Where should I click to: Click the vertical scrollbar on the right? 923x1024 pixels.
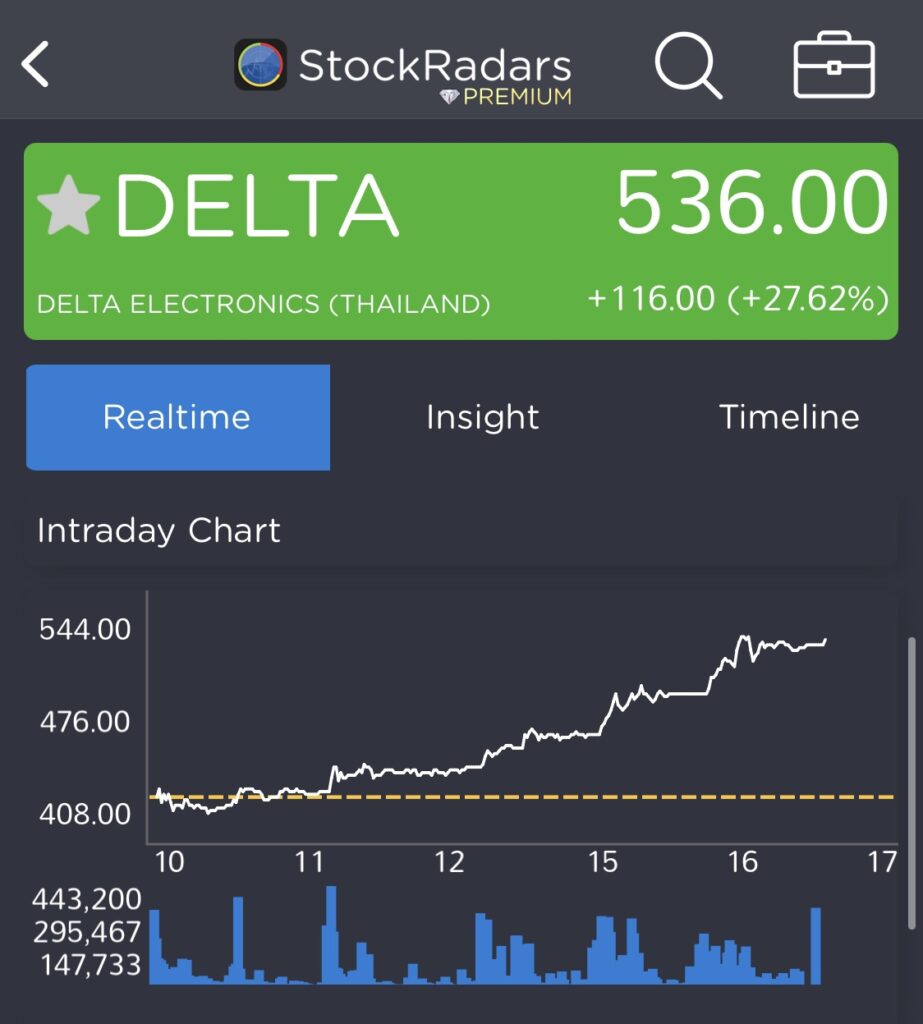[908, 780]
